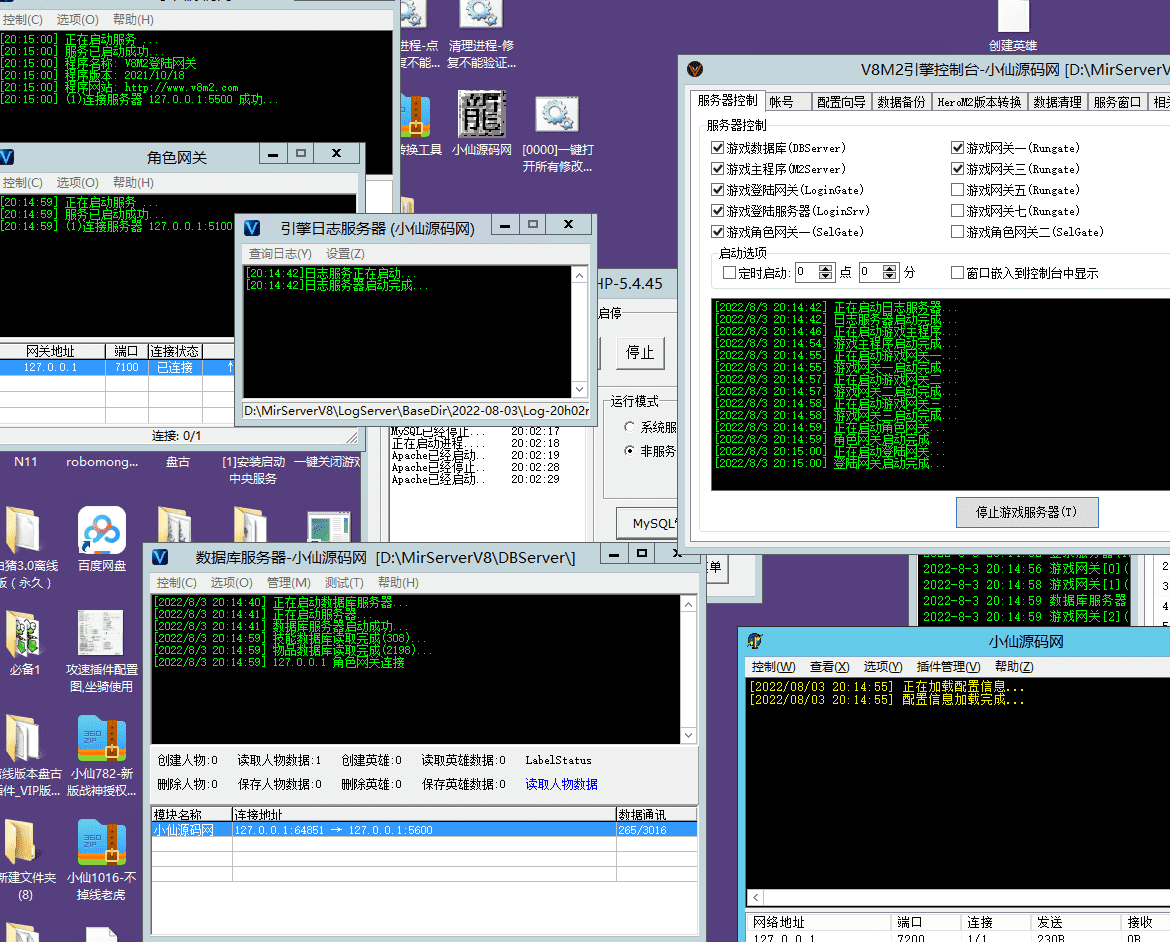Uncheck 游戏数据库(DBServer) checkbox
The width and height of the screenshot is (1170, 942).
click(718, 148)
